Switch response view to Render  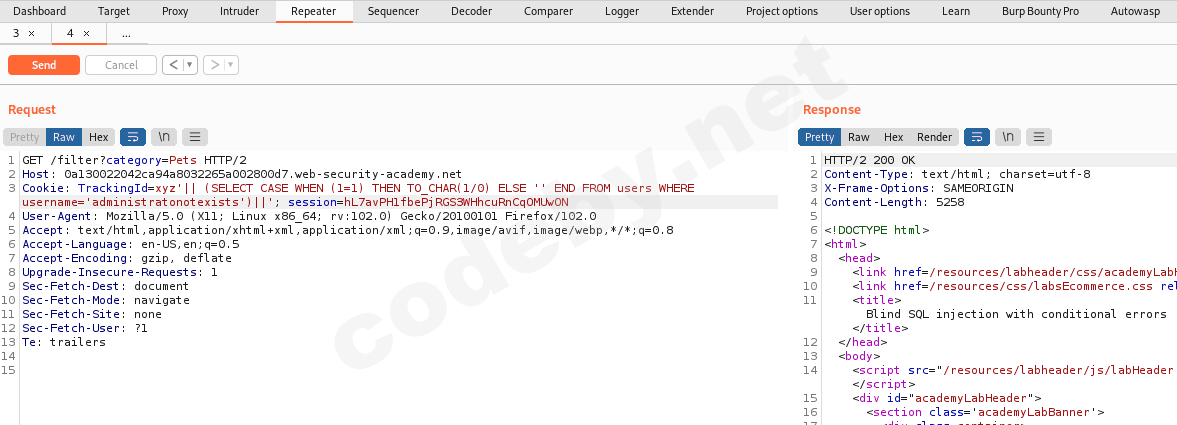935,137
